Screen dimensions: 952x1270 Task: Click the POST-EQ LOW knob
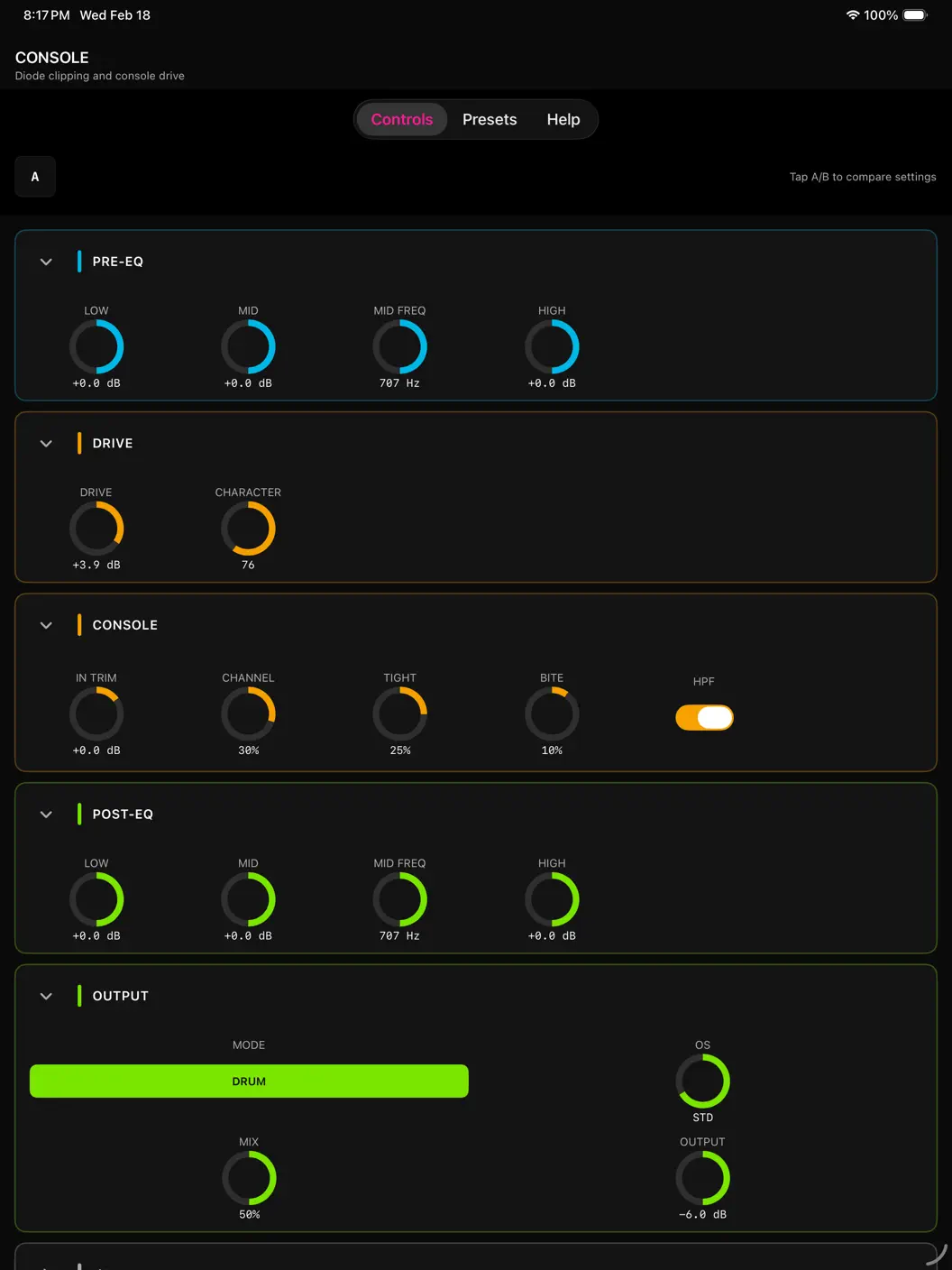[x=96, y=900]
